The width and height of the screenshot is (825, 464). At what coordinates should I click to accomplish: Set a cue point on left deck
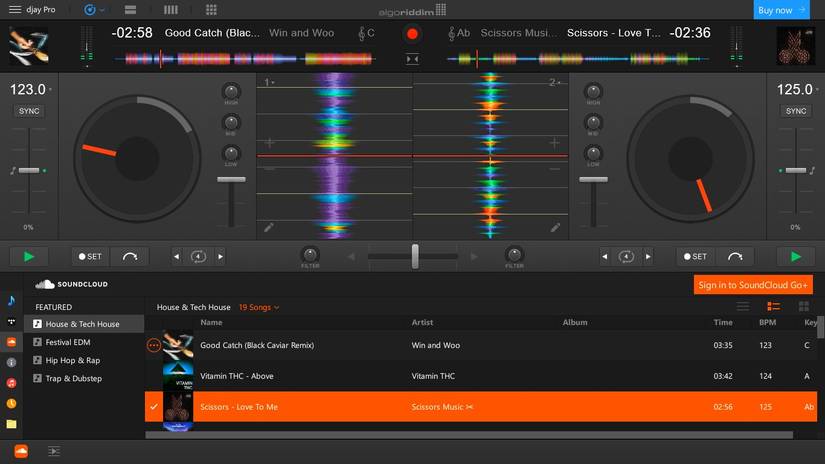point(90,256)
